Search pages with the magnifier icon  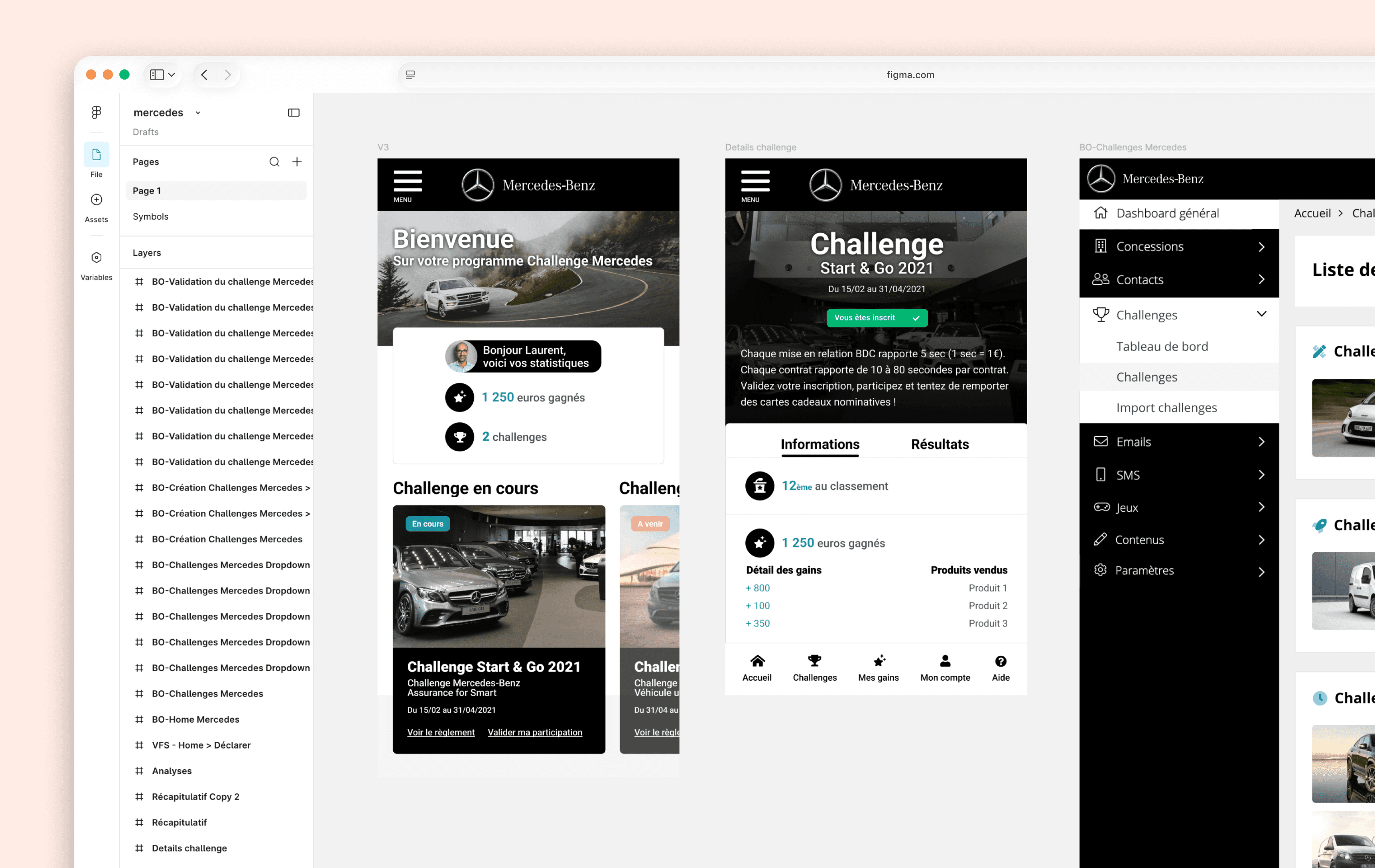[x=275, y=162]
